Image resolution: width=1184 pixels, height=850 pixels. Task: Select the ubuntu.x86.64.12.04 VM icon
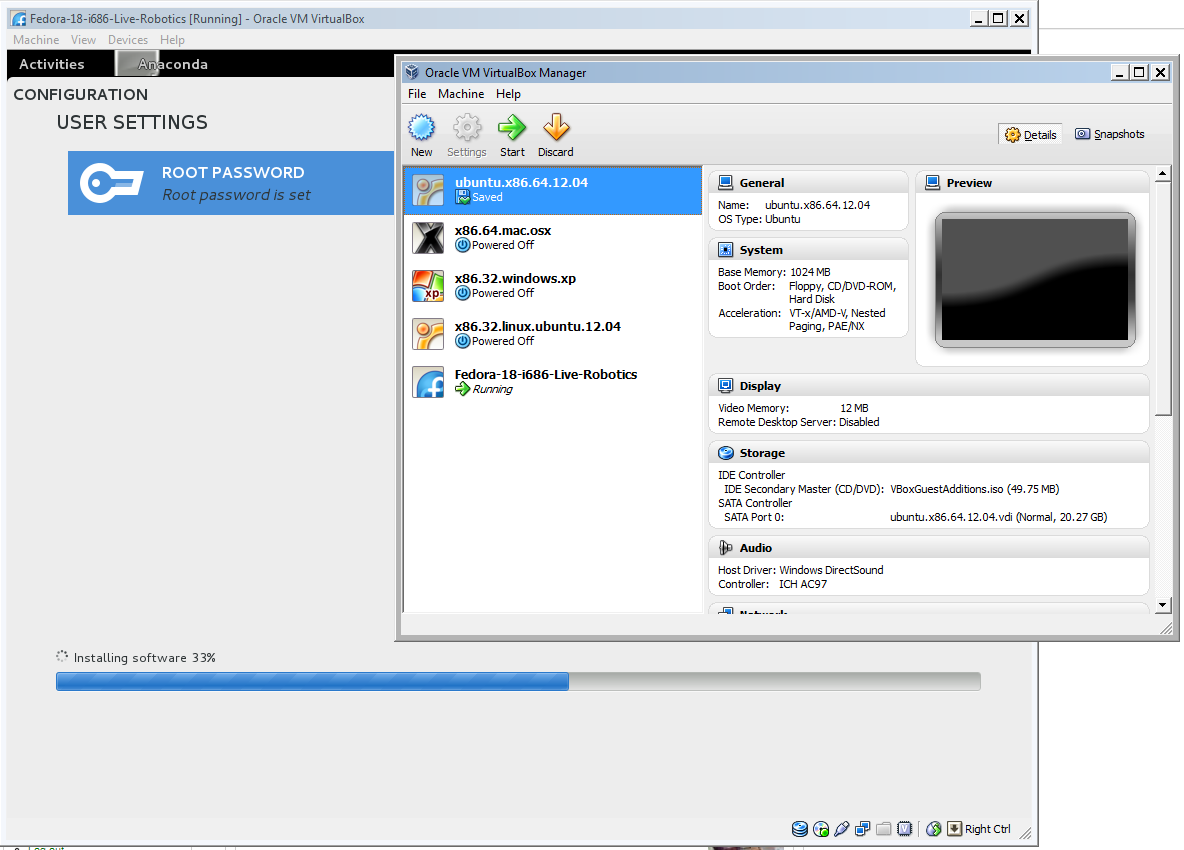click(x=428, y=190)
